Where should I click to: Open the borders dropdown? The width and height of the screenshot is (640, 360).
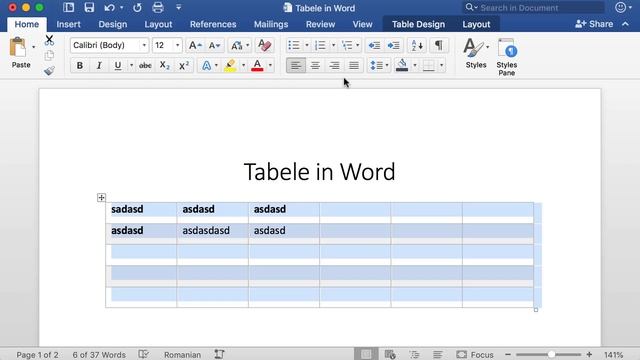pyautogui.click(x=442, y=65)
